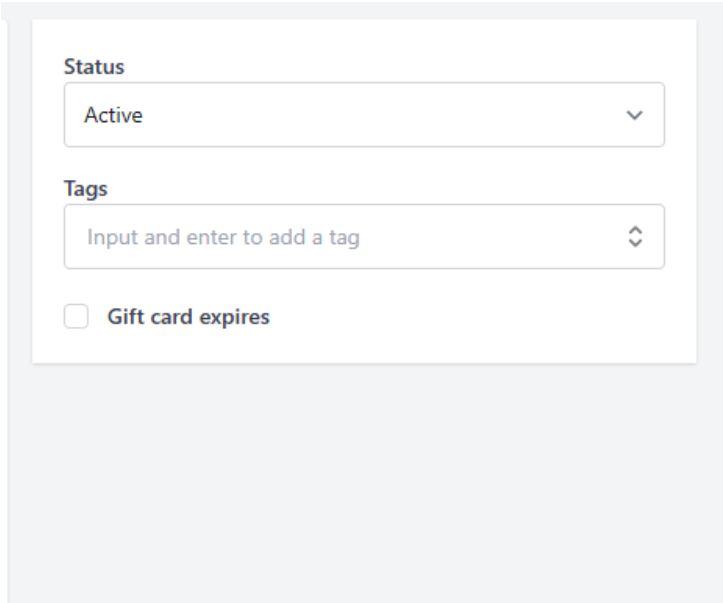Expand the Tags suggestion list
The height and width of the screenshot is (603, 723).
633,237
